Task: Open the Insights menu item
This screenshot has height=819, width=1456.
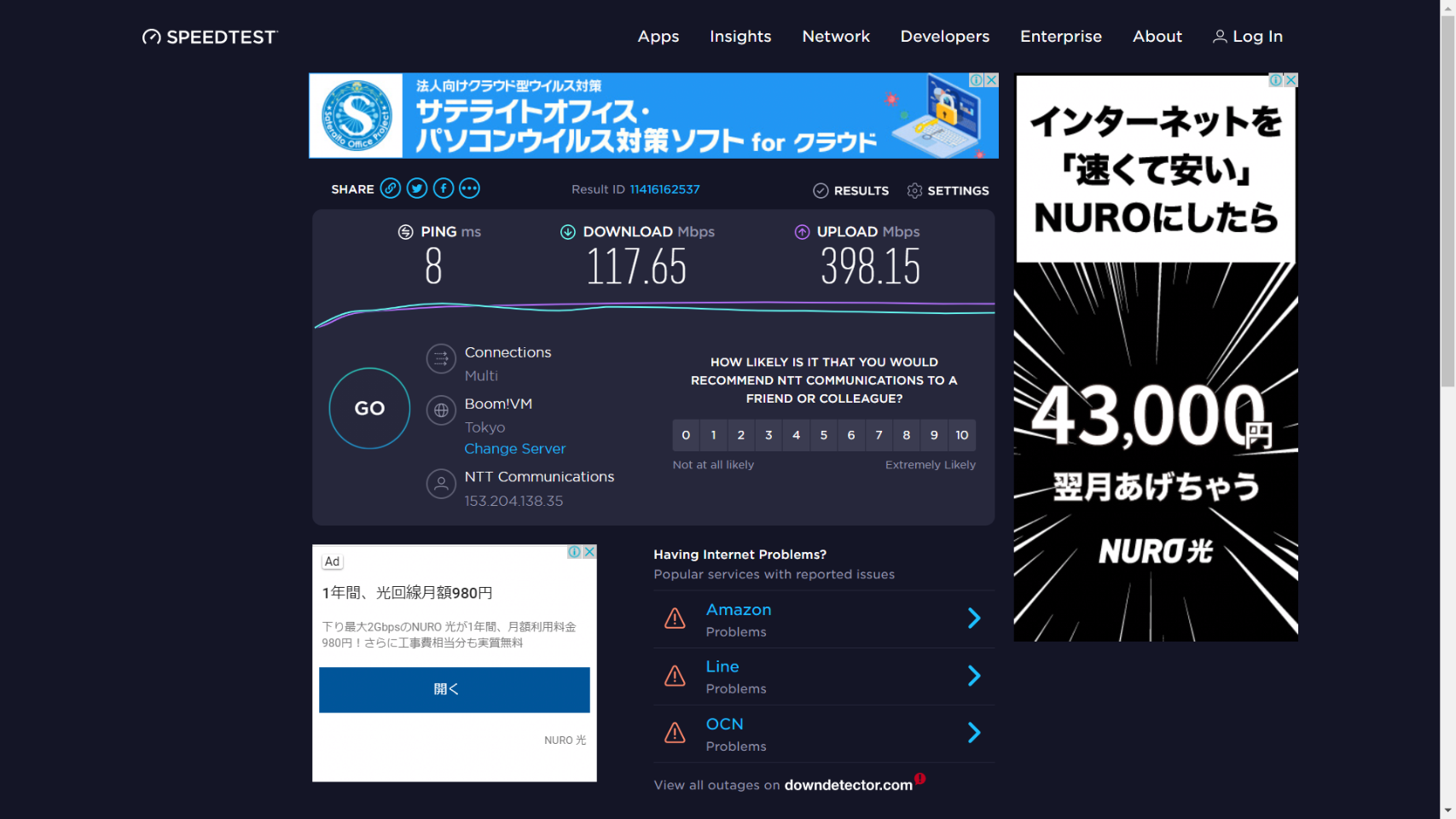Action: click(740, 37)
